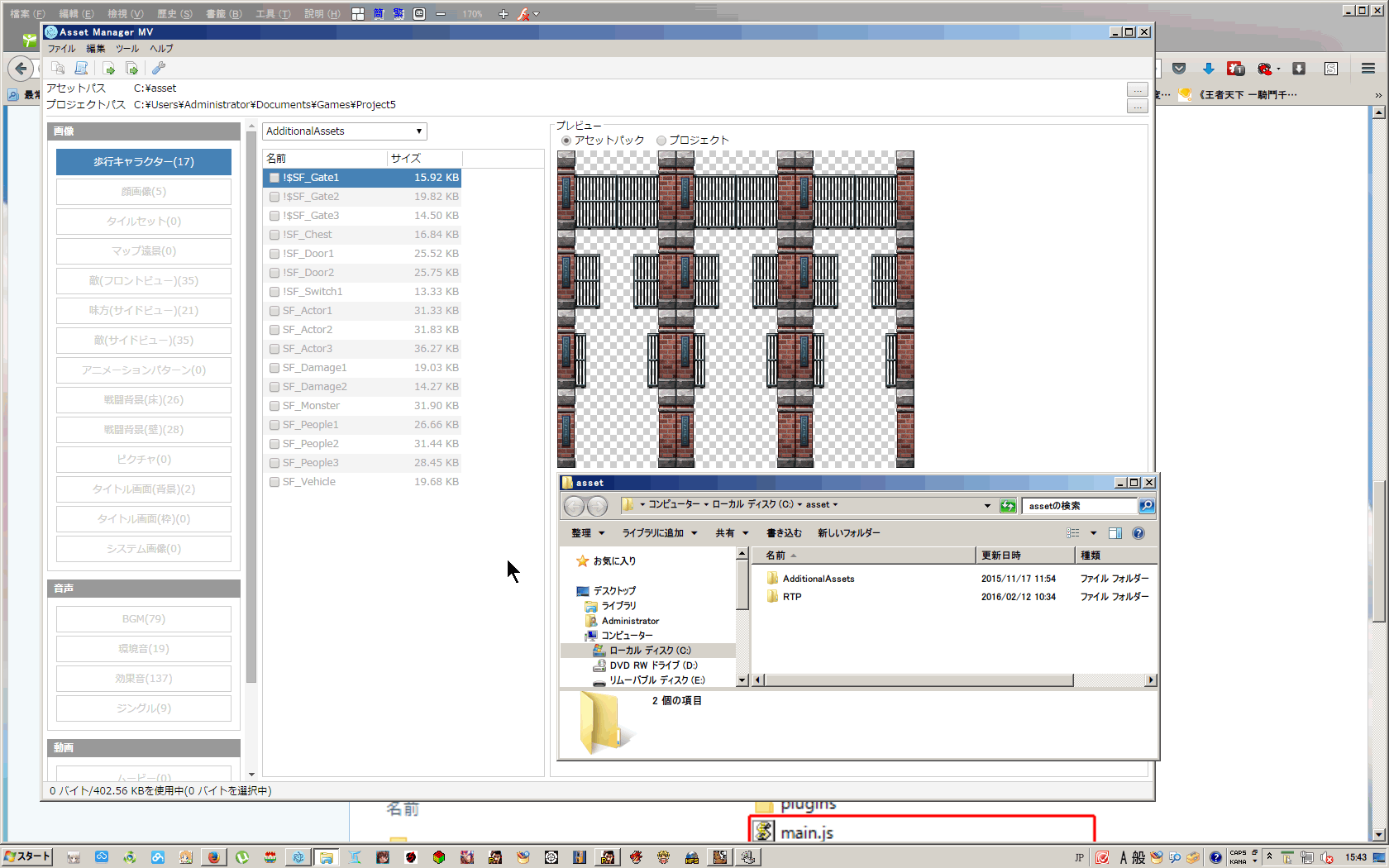
Task: Click the explorer view mode icon
Action: [x=1073, y=533]
